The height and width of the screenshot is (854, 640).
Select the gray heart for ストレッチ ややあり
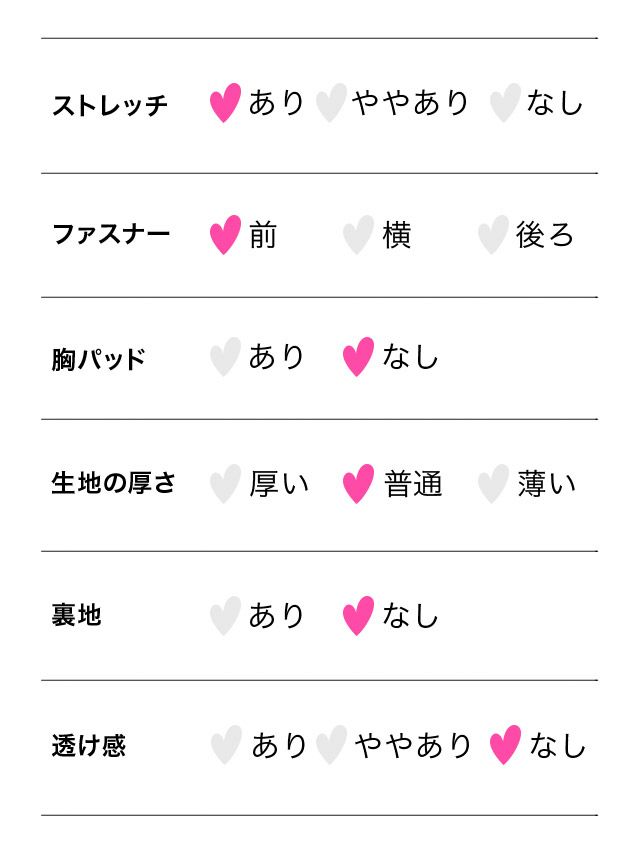coord(330,103)
